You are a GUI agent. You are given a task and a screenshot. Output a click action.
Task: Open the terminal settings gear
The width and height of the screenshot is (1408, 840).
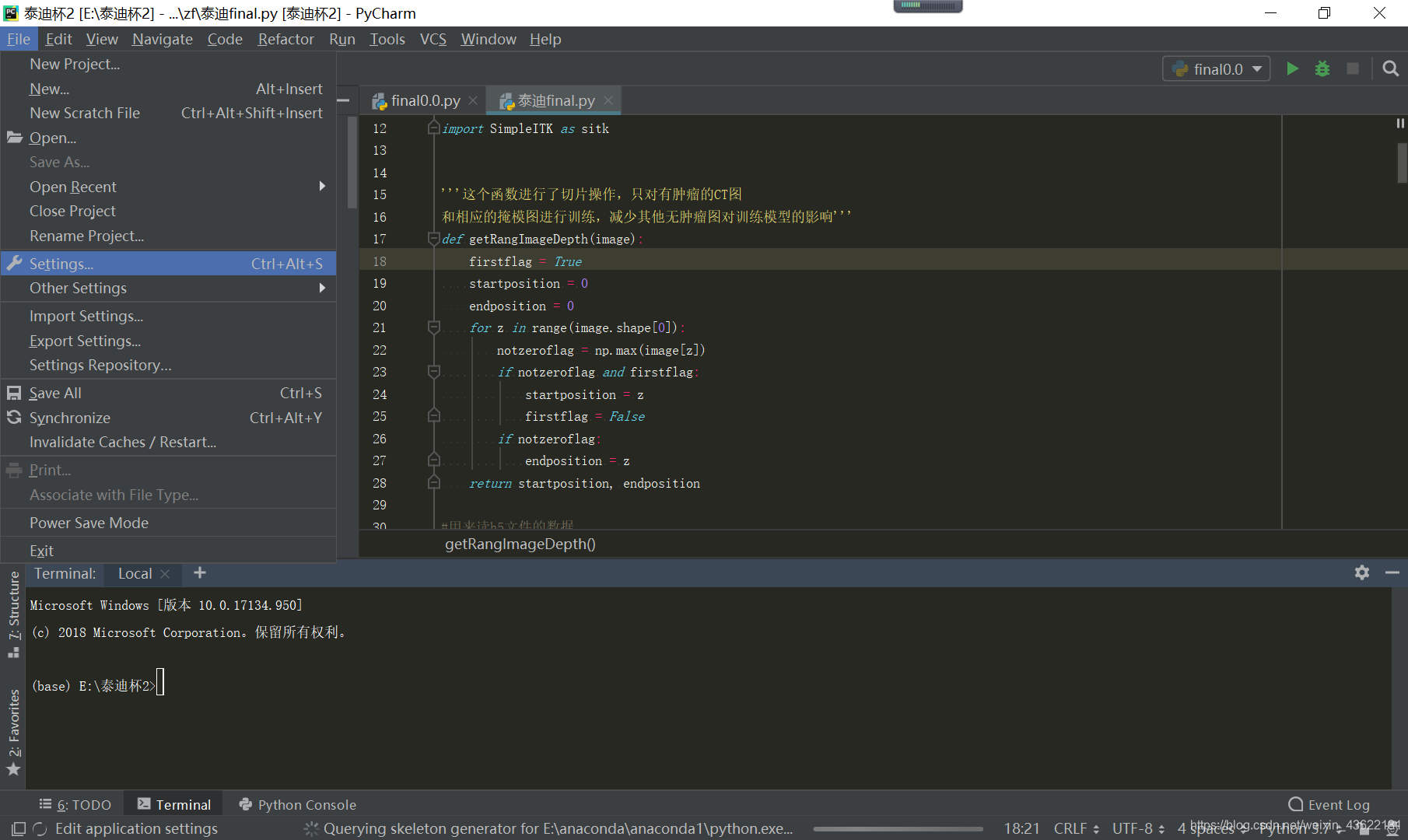point(1362,572)
